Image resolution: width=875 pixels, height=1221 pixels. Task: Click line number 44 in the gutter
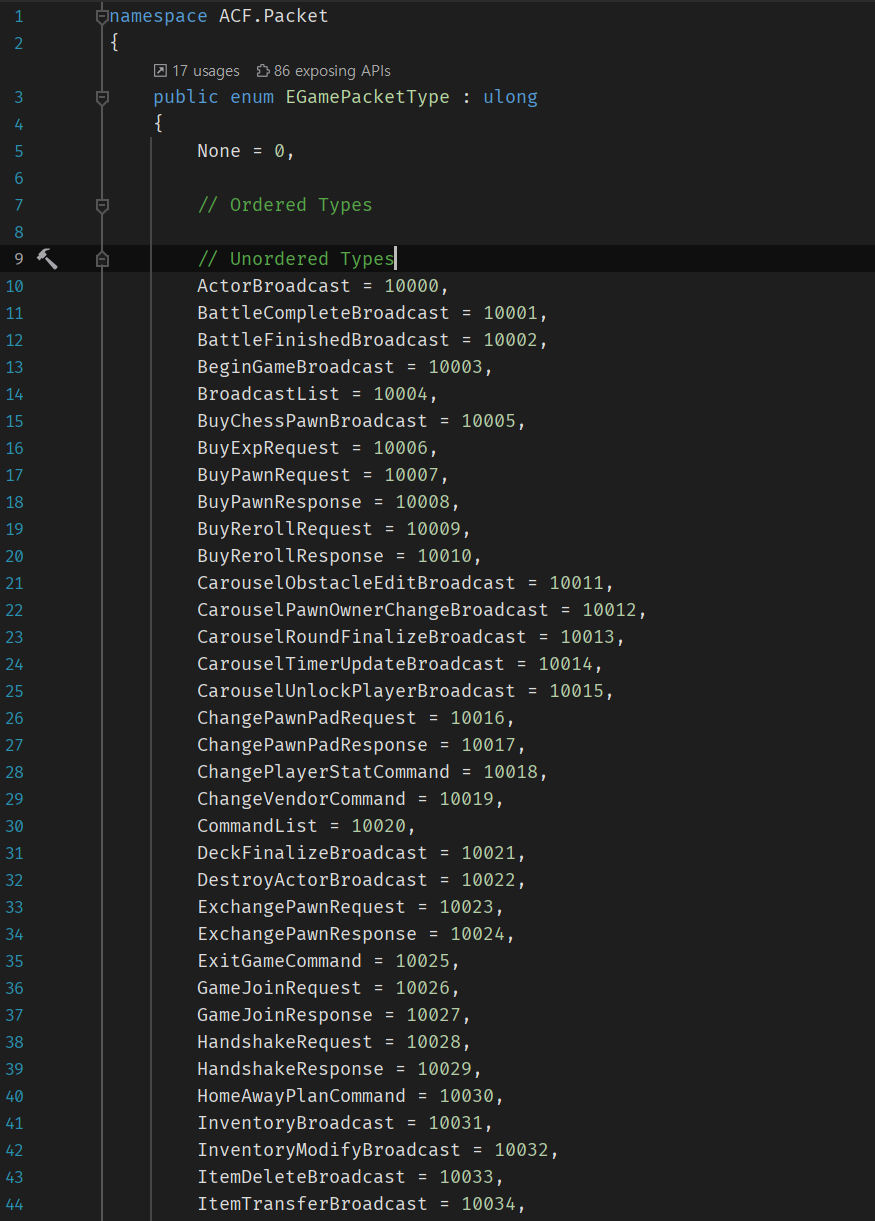(14, 1204)
